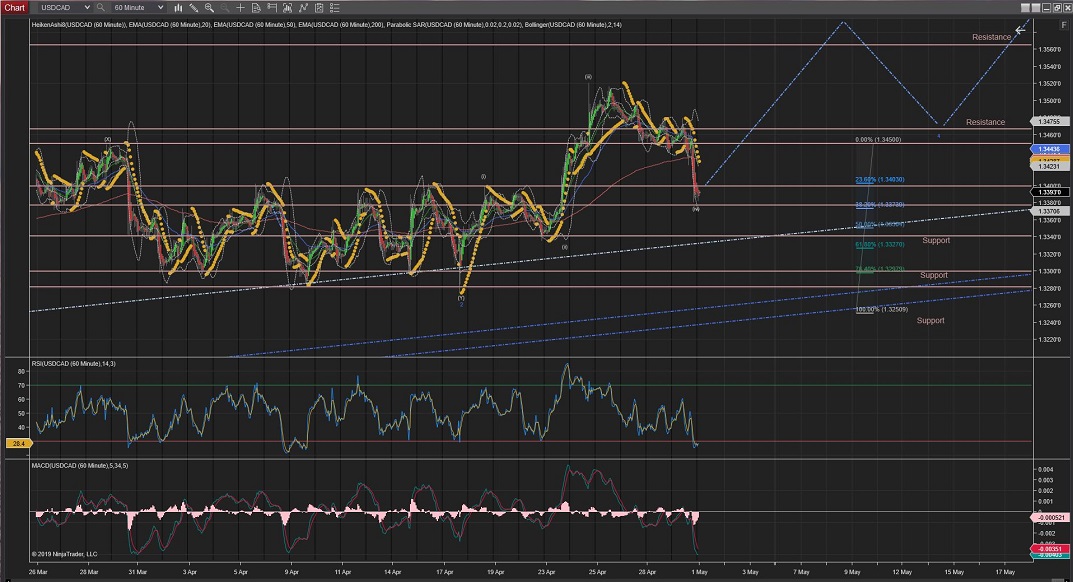
Task: Click the 1.34755 price marker on axis
Action: (1048, 122)
